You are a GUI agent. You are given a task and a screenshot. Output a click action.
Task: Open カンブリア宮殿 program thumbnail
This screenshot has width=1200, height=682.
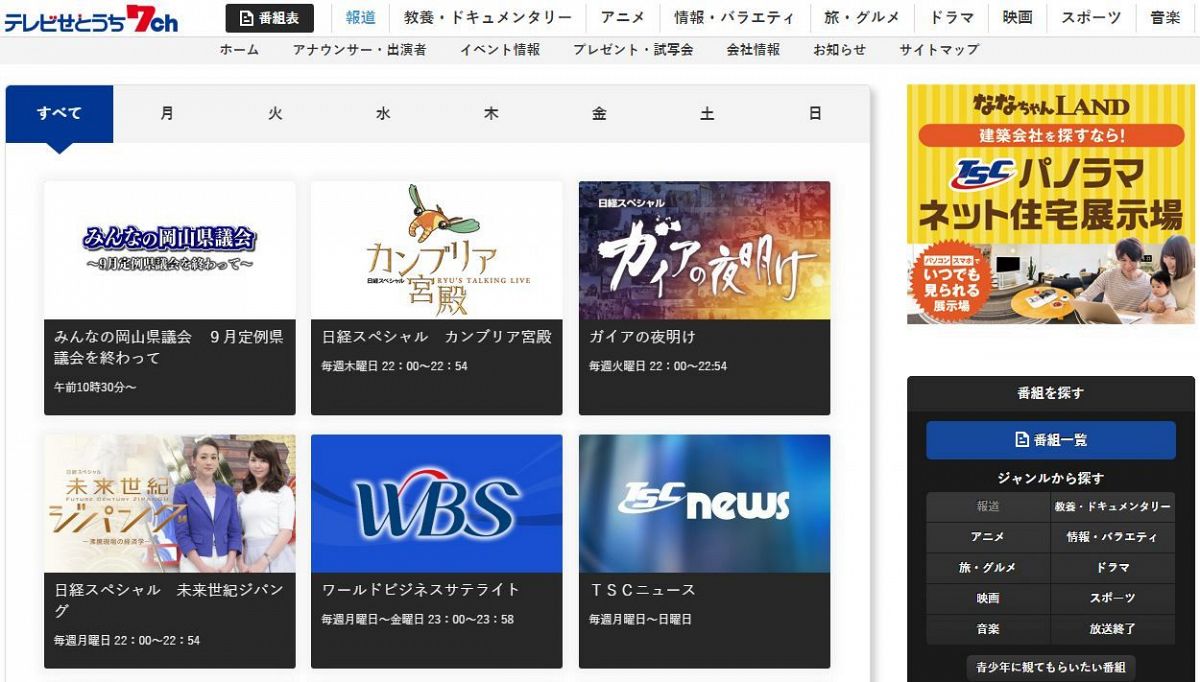tap(437, 250)
